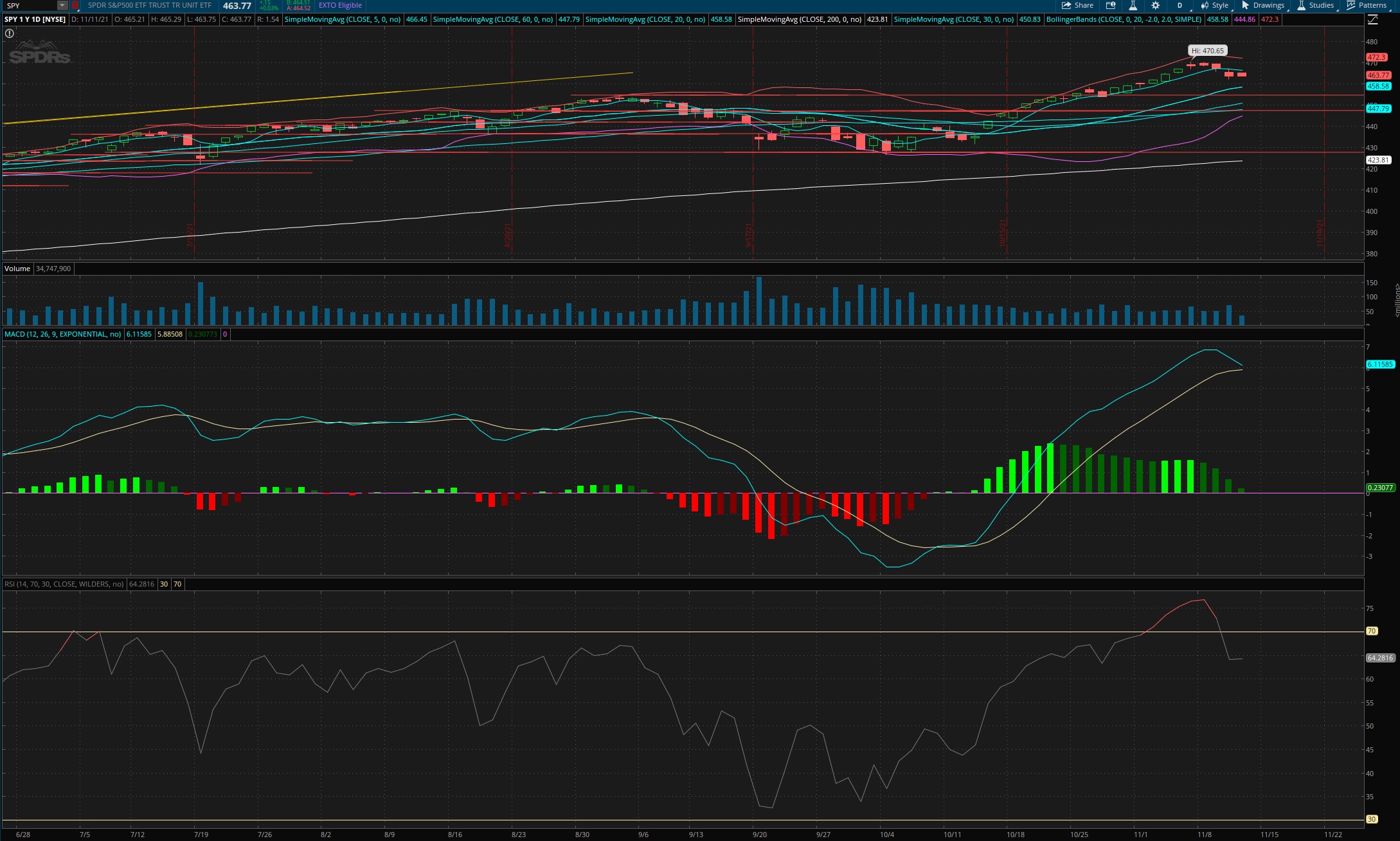1400x841 pixels.
Task: Click the info exclamation icon on chart
Action: point(10,33)
